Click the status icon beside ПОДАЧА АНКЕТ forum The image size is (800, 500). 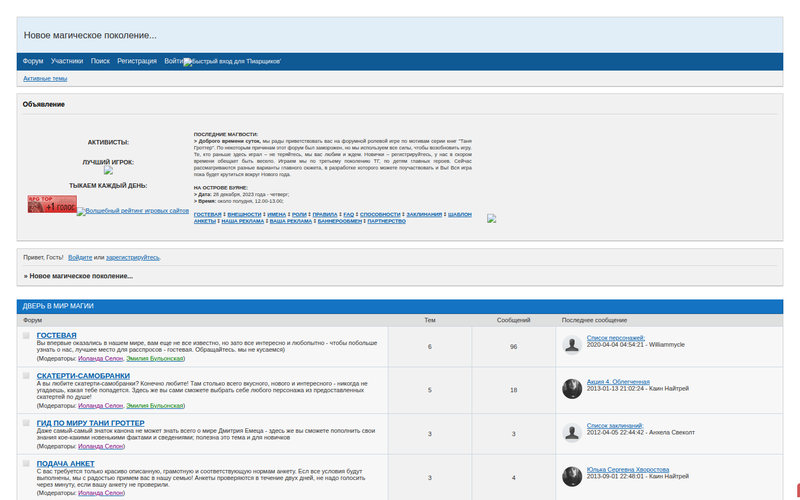coord(26,464)
